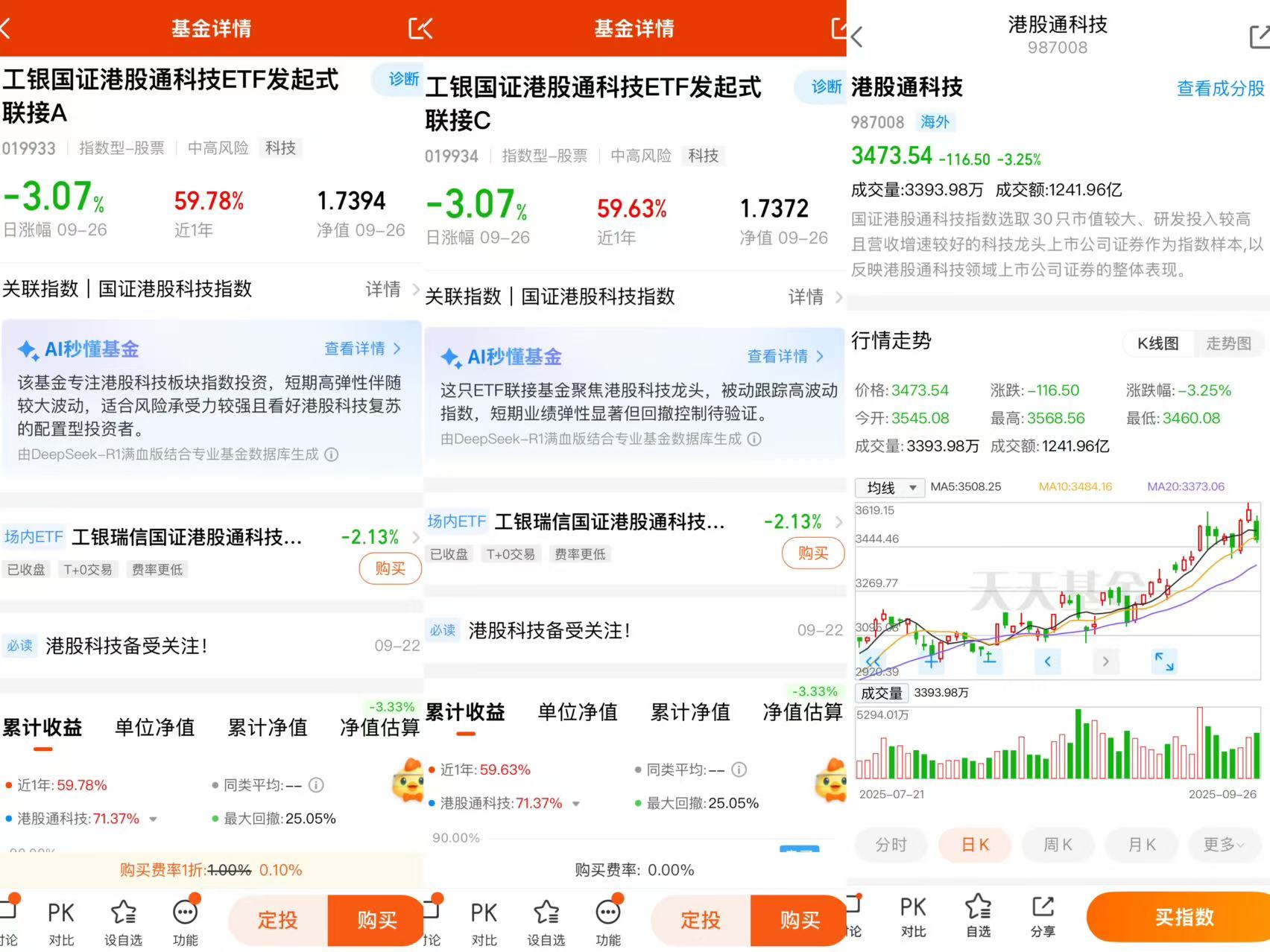Viewport: 1270px width, 952px height.
Task: Tap the volume bar chart
Action: (x=1058, y=745)
